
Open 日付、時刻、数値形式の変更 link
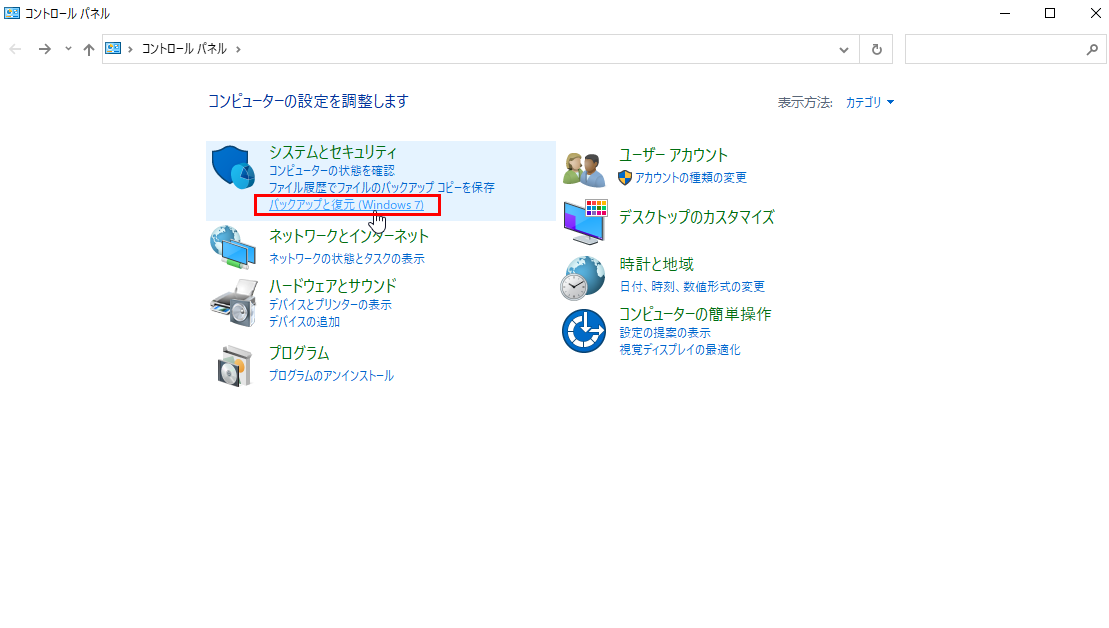coord(692,286)
